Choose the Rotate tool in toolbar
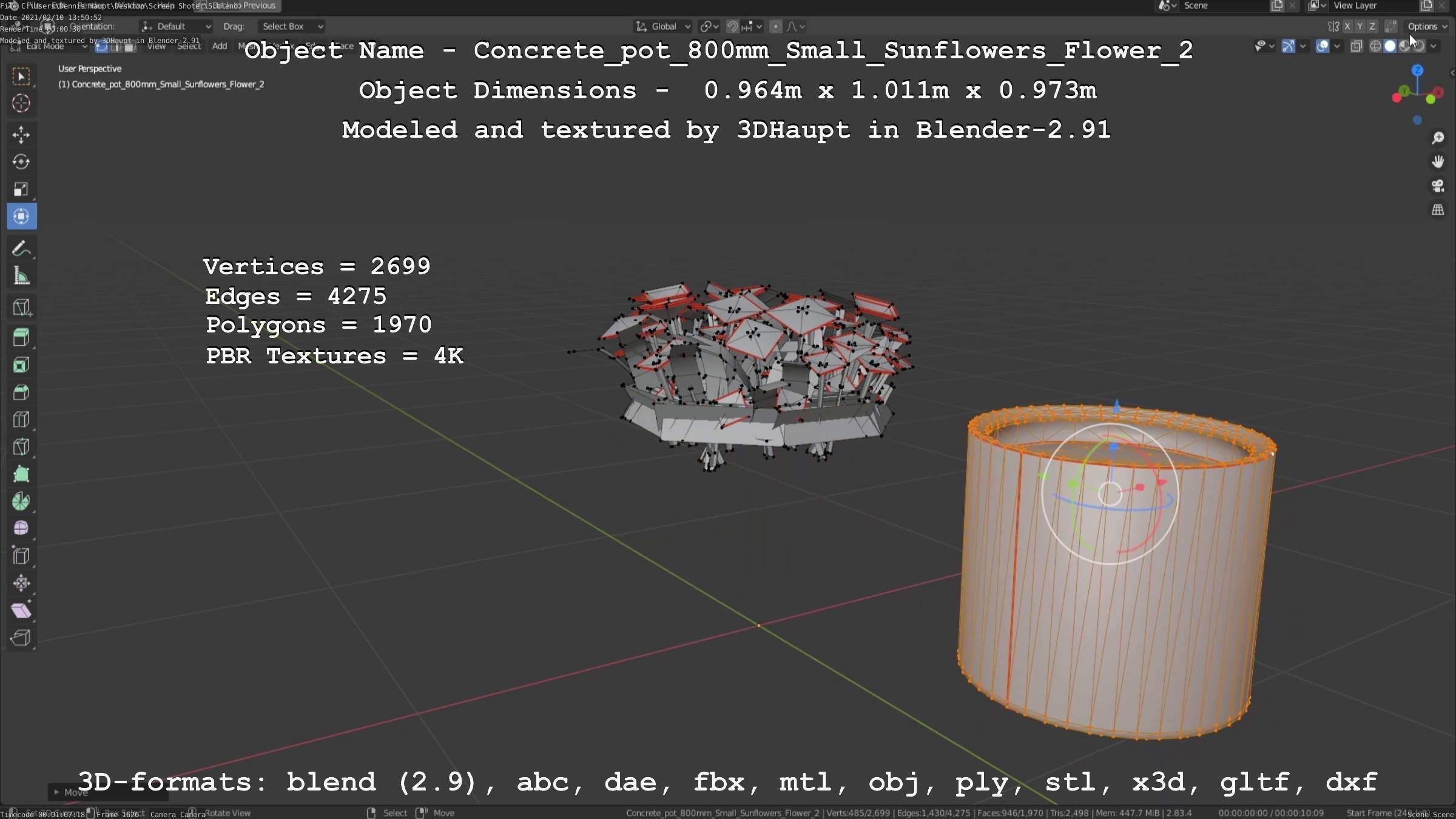The height and width of the screenshot is (819, 1456). 21,162
